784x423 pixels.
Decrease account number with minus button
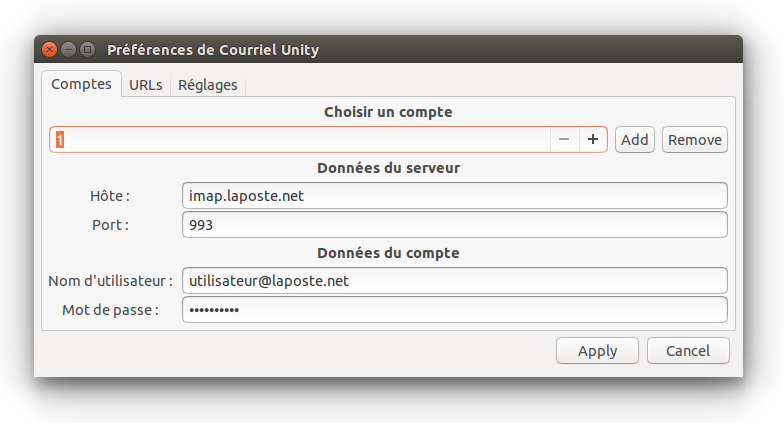pos(564,140)
